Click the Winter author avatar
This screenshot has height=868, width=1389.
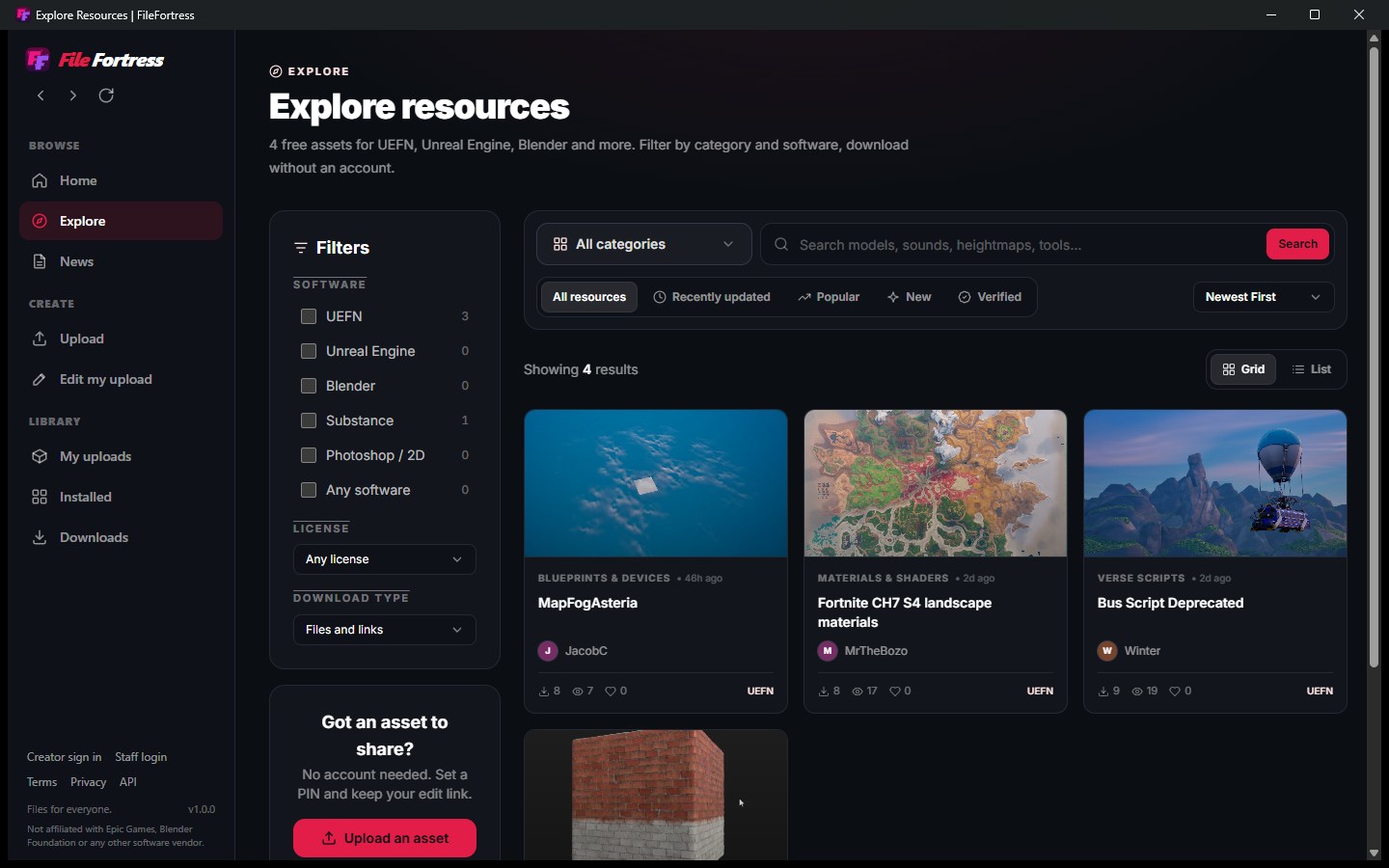point(1107,651)
